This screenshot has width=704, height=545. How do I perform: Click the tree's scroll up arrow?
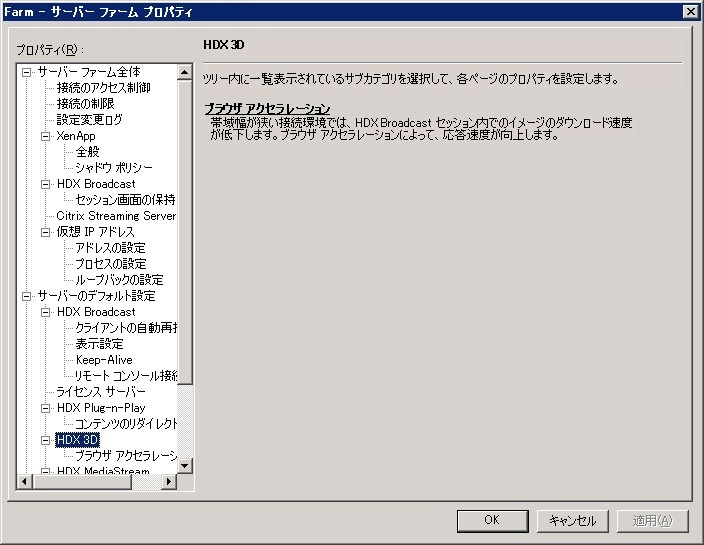point(185,72)
